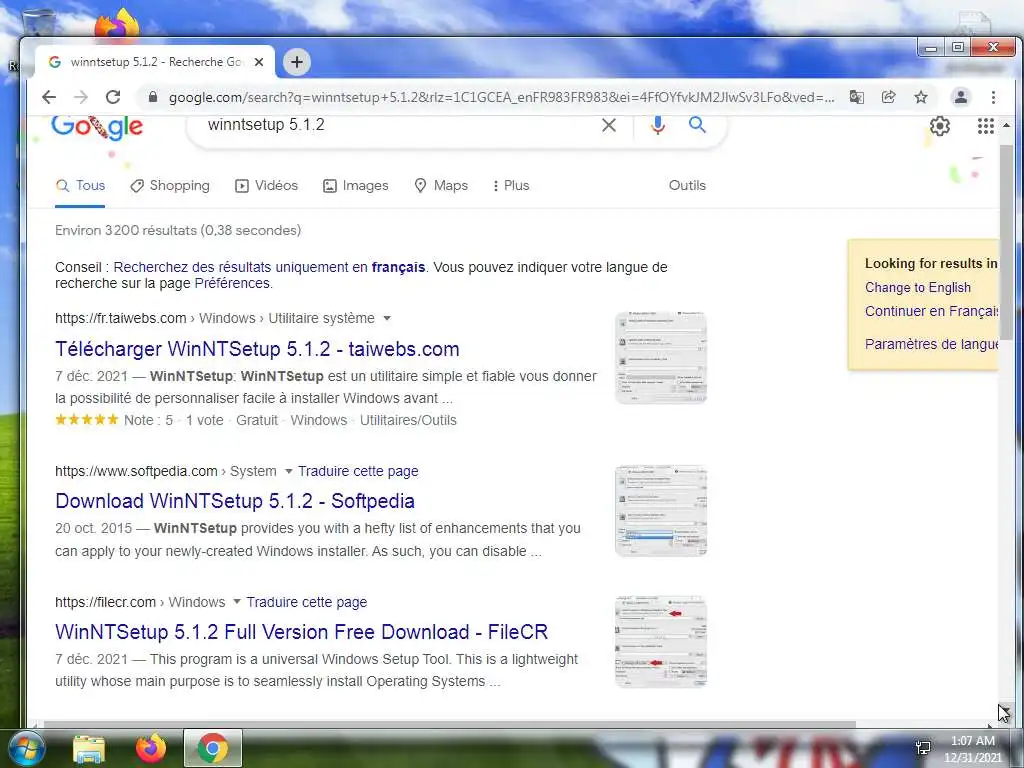Click the Google logo

coord(97,127)
